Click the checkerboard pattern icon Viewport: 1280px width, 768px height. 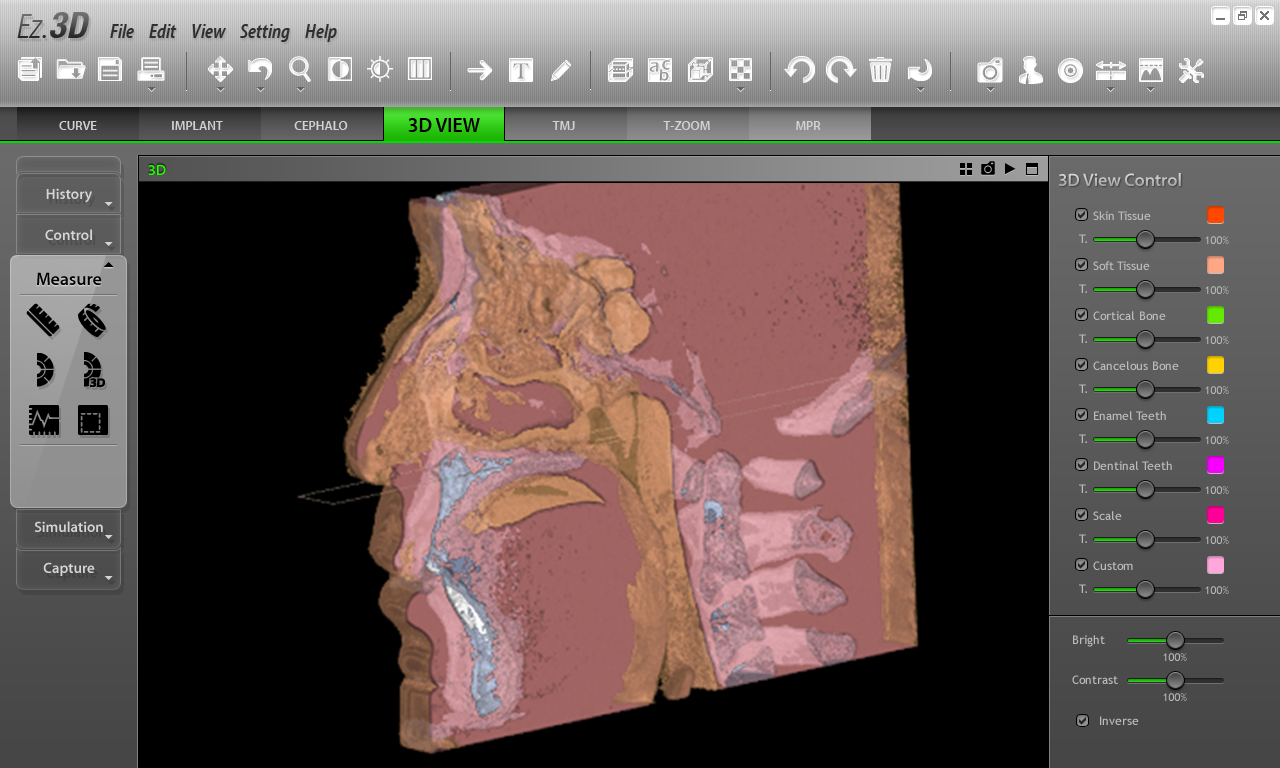coord(740,70)
